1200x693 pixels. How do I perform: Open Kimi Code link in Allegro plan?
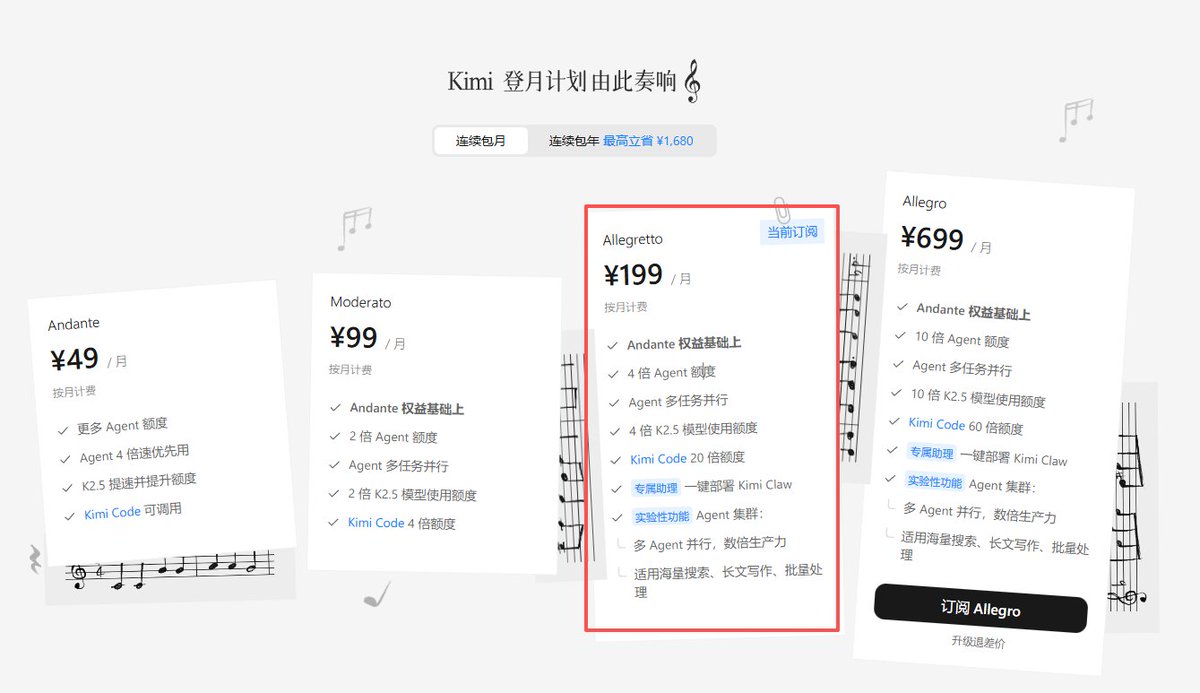(x=937, y=424)
